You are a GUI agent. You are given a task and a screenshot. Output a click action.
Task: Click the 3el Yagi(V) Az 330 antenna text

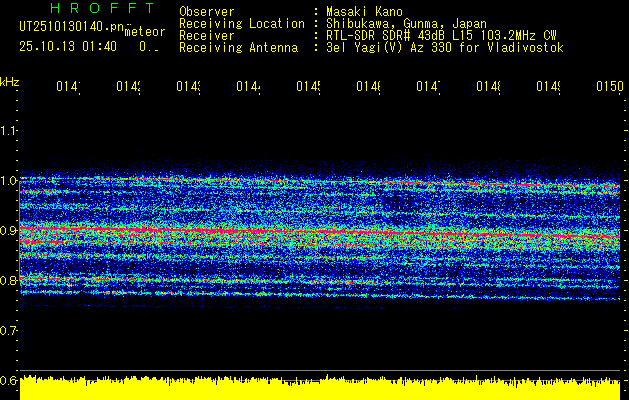pyautogui.click(x=445, y=48)
